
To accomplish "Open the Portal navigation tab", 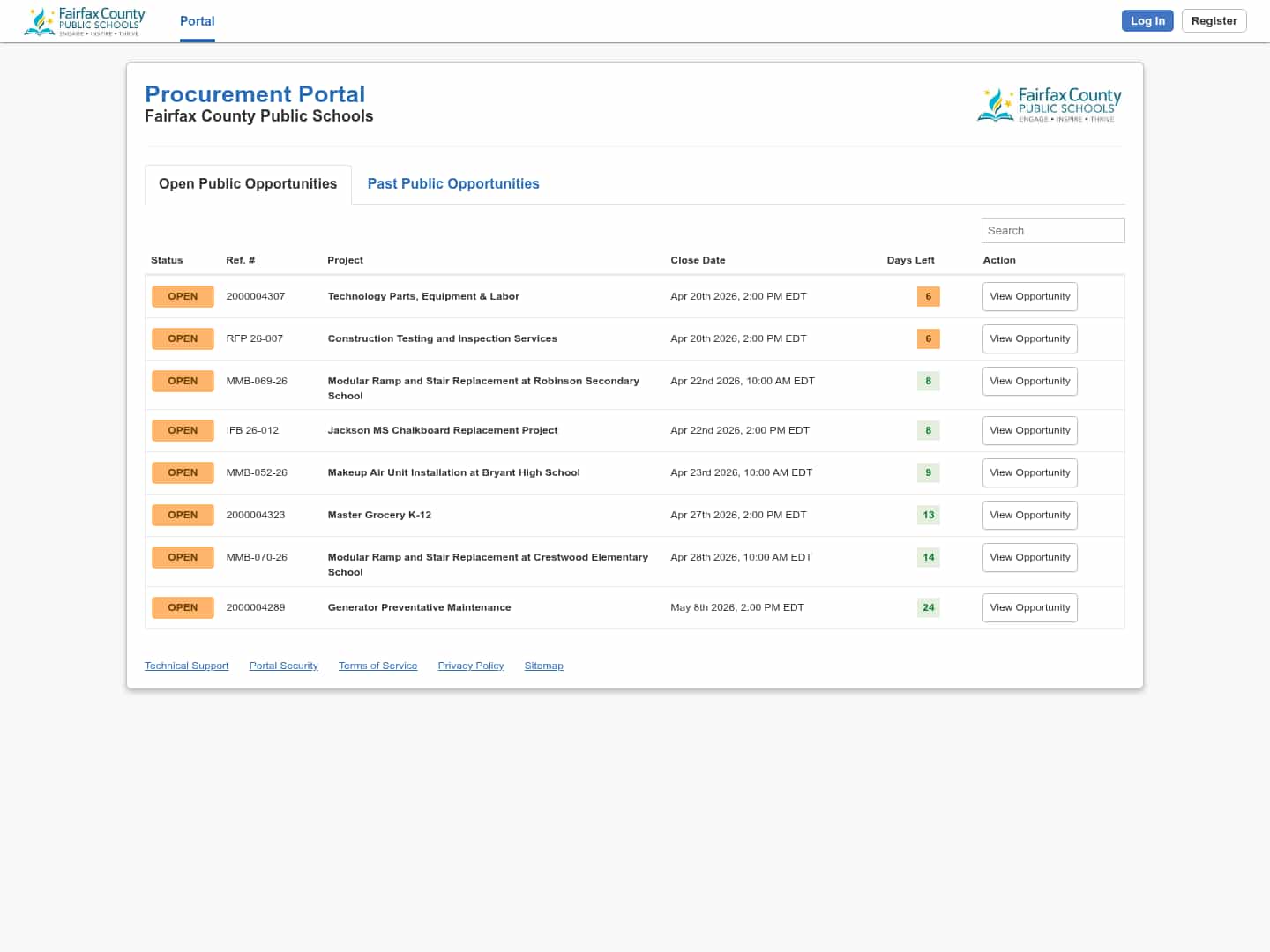I will tap(197, 21).
